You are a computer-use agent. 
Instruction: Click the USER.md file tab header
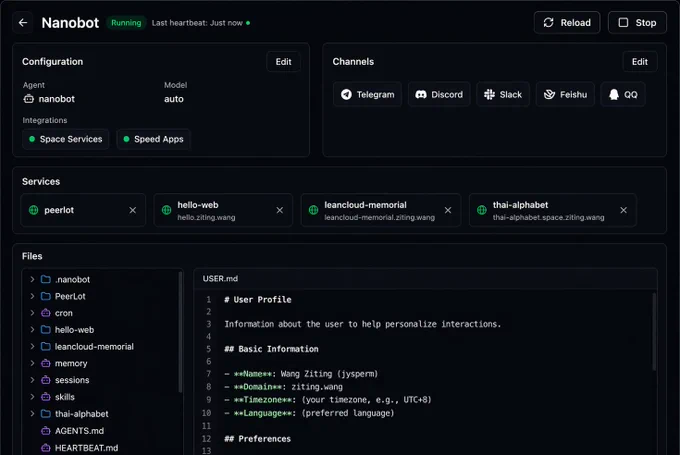(x=220, y=278)
